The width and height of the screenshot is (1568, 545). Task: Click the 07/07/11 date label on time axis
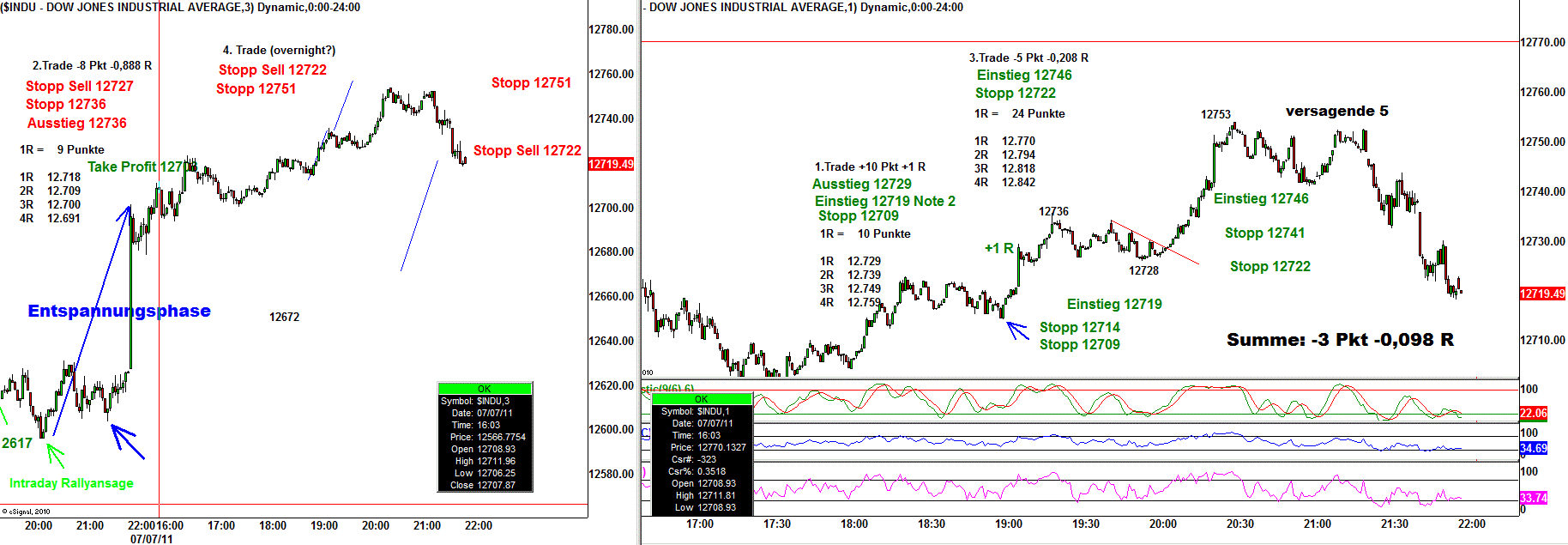coord(151,539)
